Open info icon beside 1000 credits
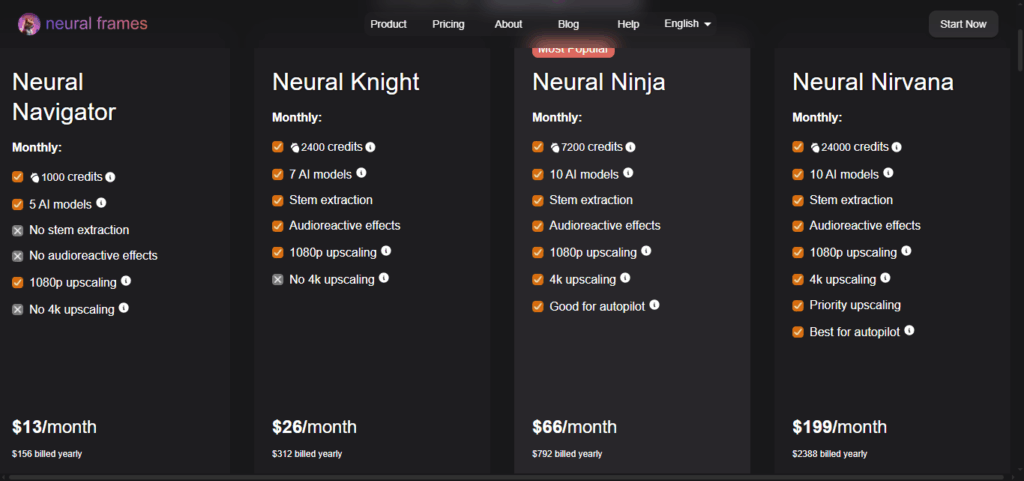Image resolution: width=1024 pixels, height=481 pixels. 110,177
